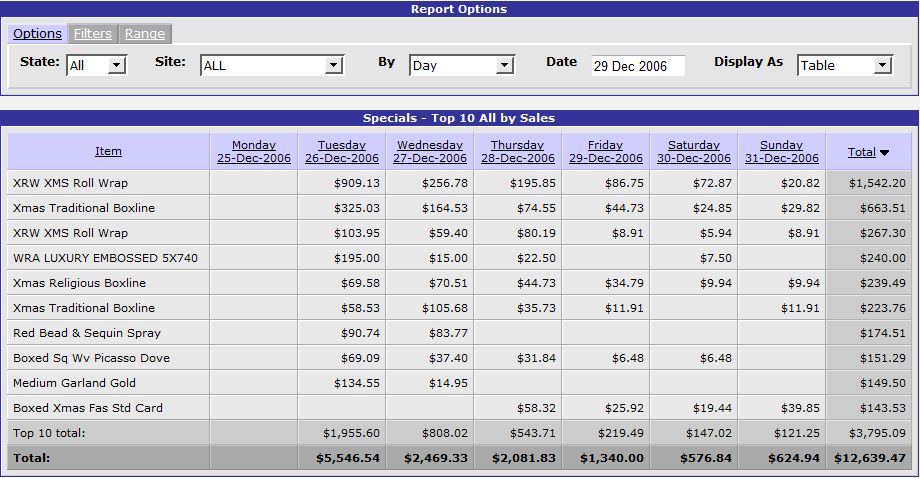920x478 pixels.
Task: Click the Total column header link
Action: pyautogui.click(x=862, y=152)
